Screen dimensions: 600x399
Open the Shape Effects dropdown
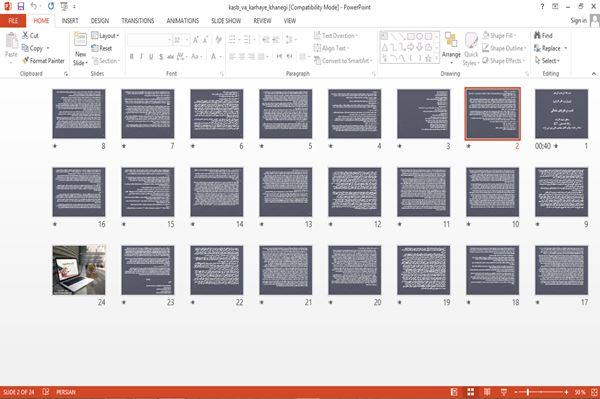coord(503,60)
